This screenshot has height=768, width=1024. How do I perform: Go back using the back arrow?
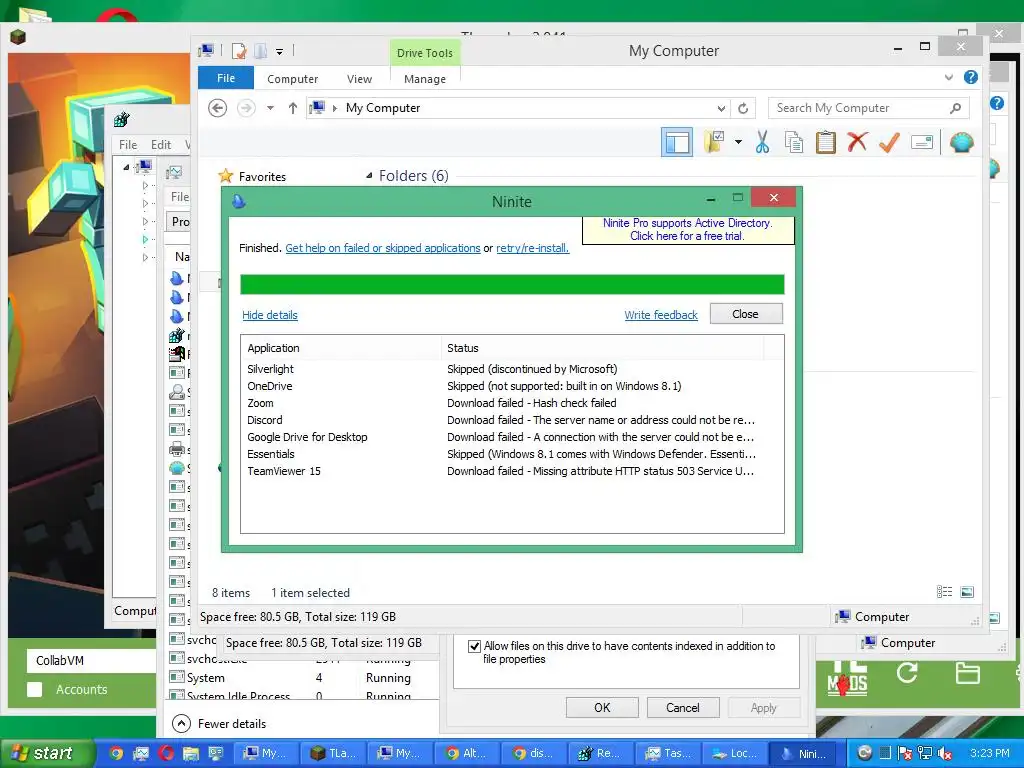tap(217, 108)
